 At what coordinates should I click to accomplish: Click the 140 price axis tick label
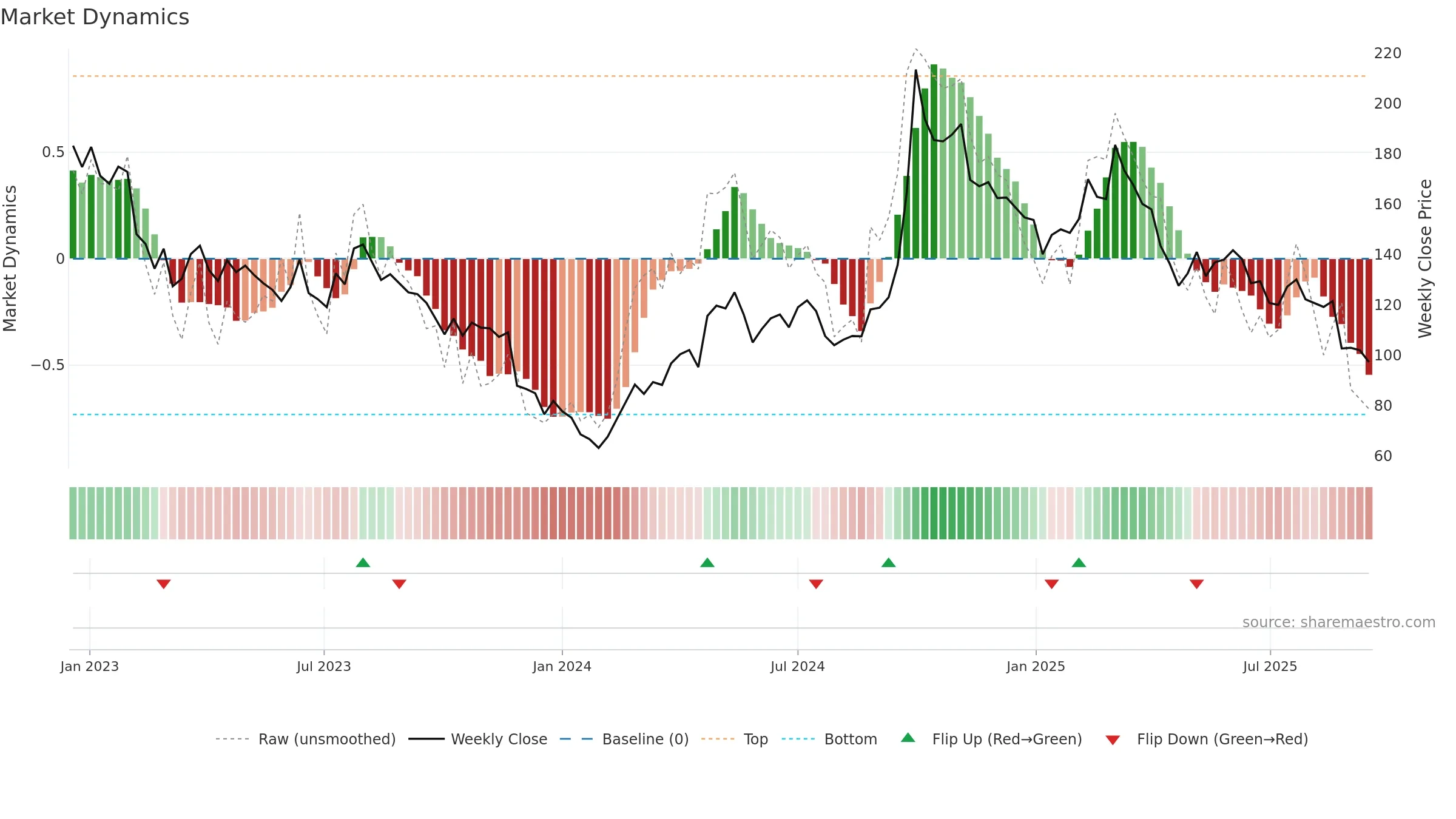[x=1388, y=255]
